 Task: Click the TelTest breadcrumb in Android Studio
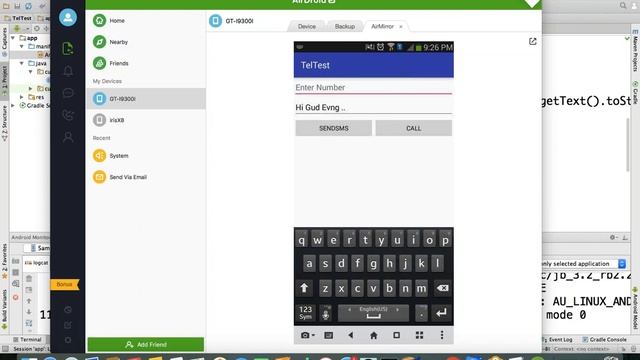(18, 18)
